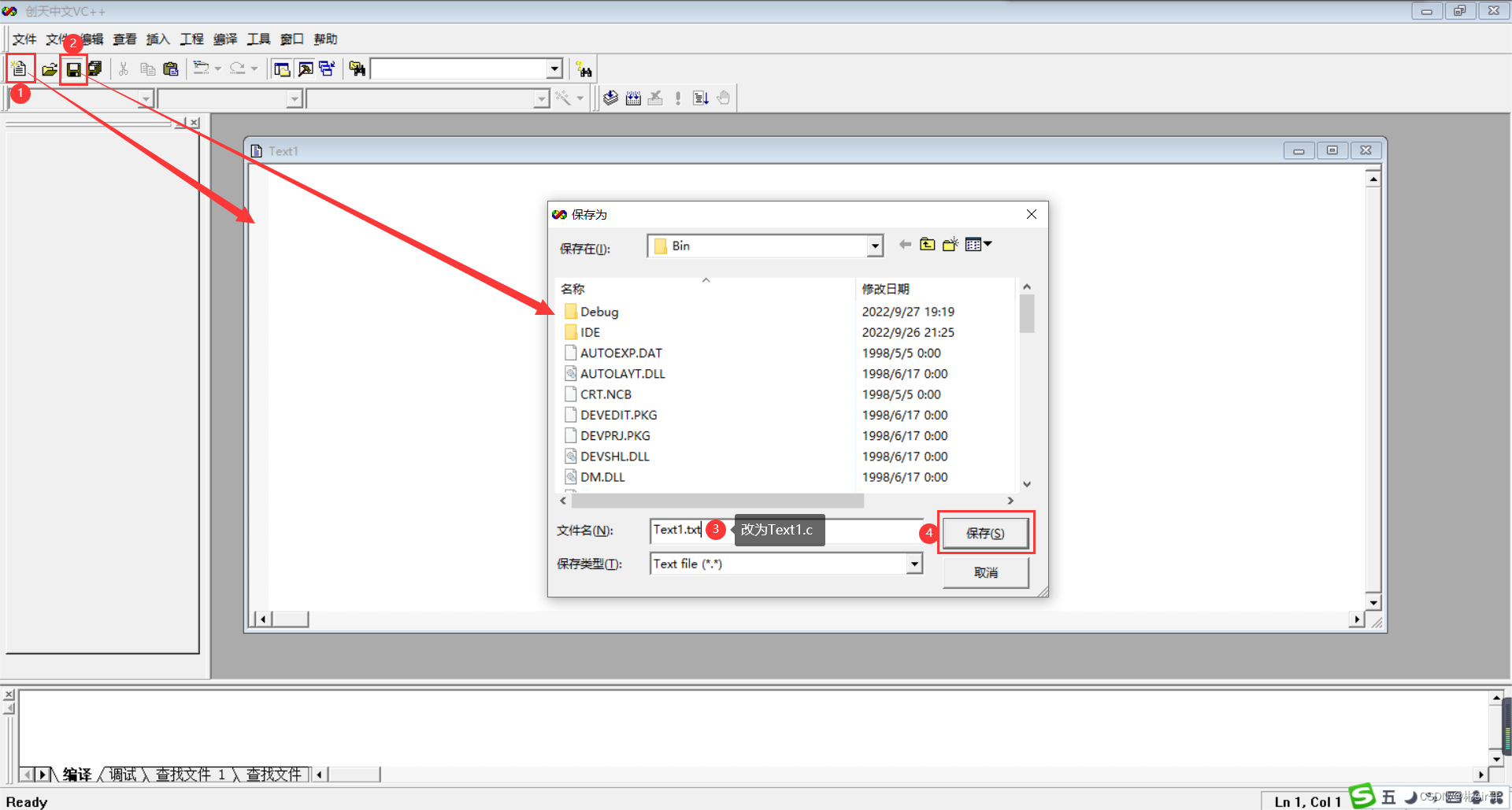Click the 取消 button in dialog
The width and height of the screenshot is (1512, 810).
(985, 572)
